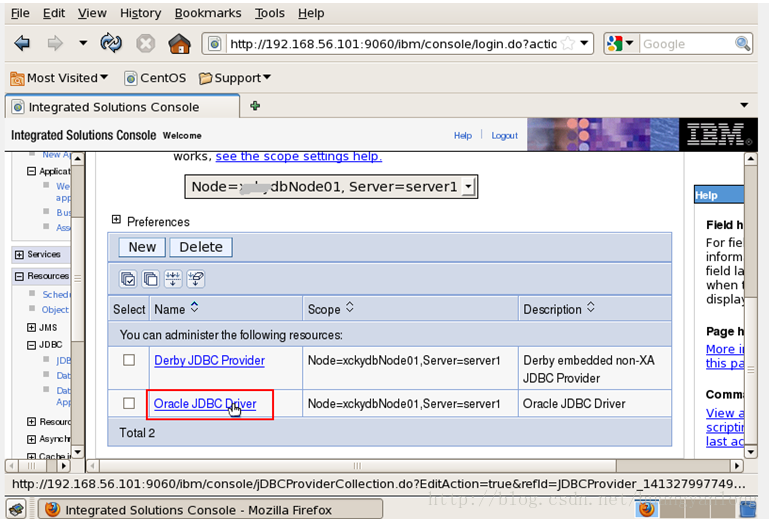Open the list all tabs arrow
This screenshot has width=769, height=519.
(x=744, y=105)
